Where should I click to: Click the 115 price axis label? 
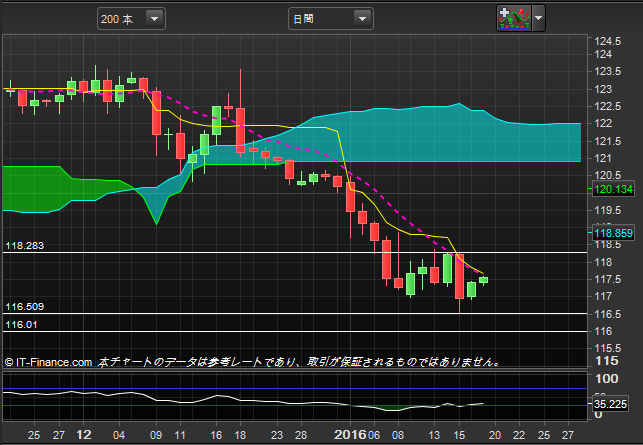(607, 361)
